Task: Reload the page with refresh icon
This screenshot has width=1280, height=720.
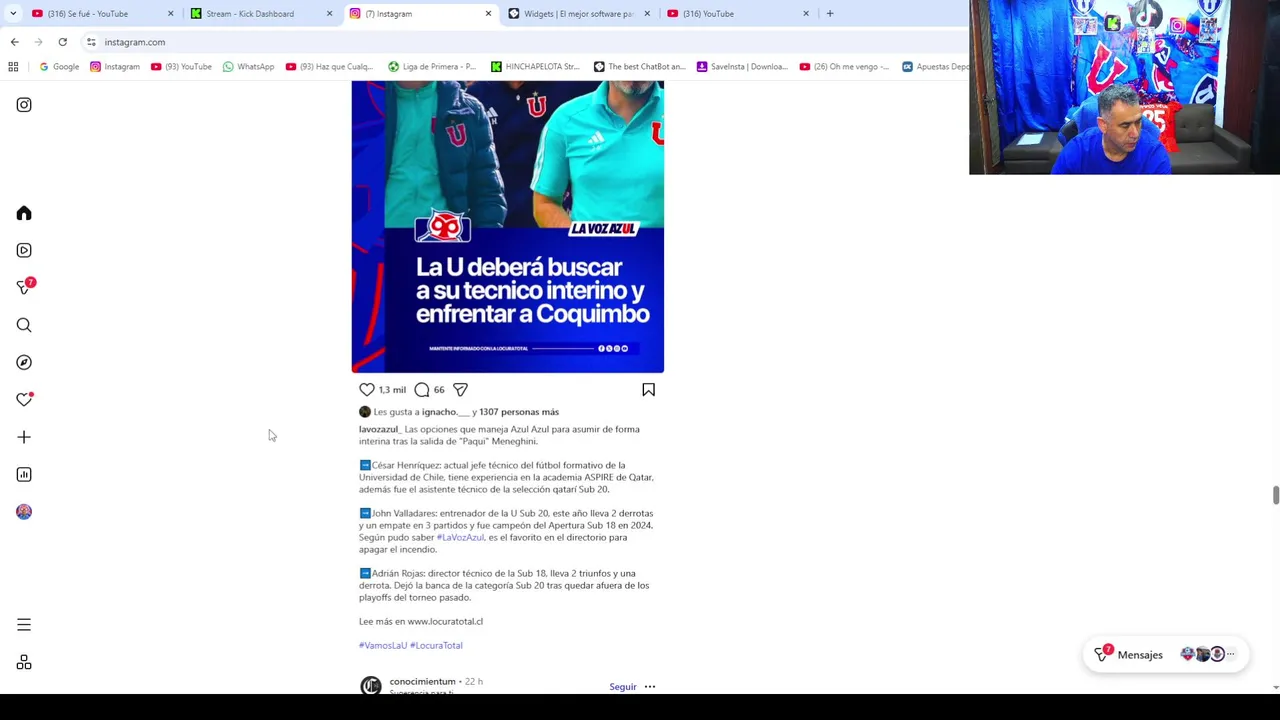Action: [x=62, y=42]
